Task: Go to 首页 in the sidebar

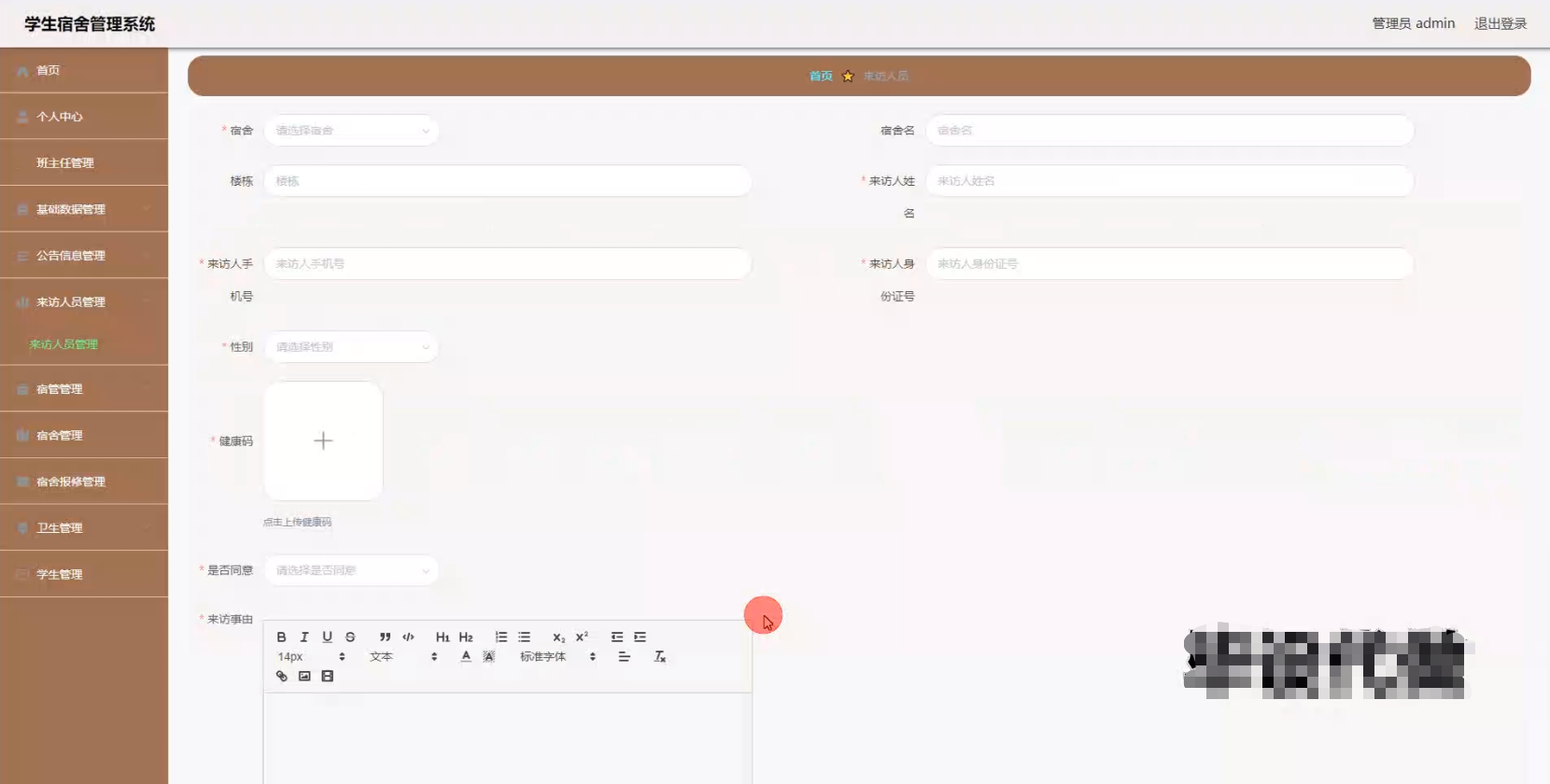Action: [84, 70]
